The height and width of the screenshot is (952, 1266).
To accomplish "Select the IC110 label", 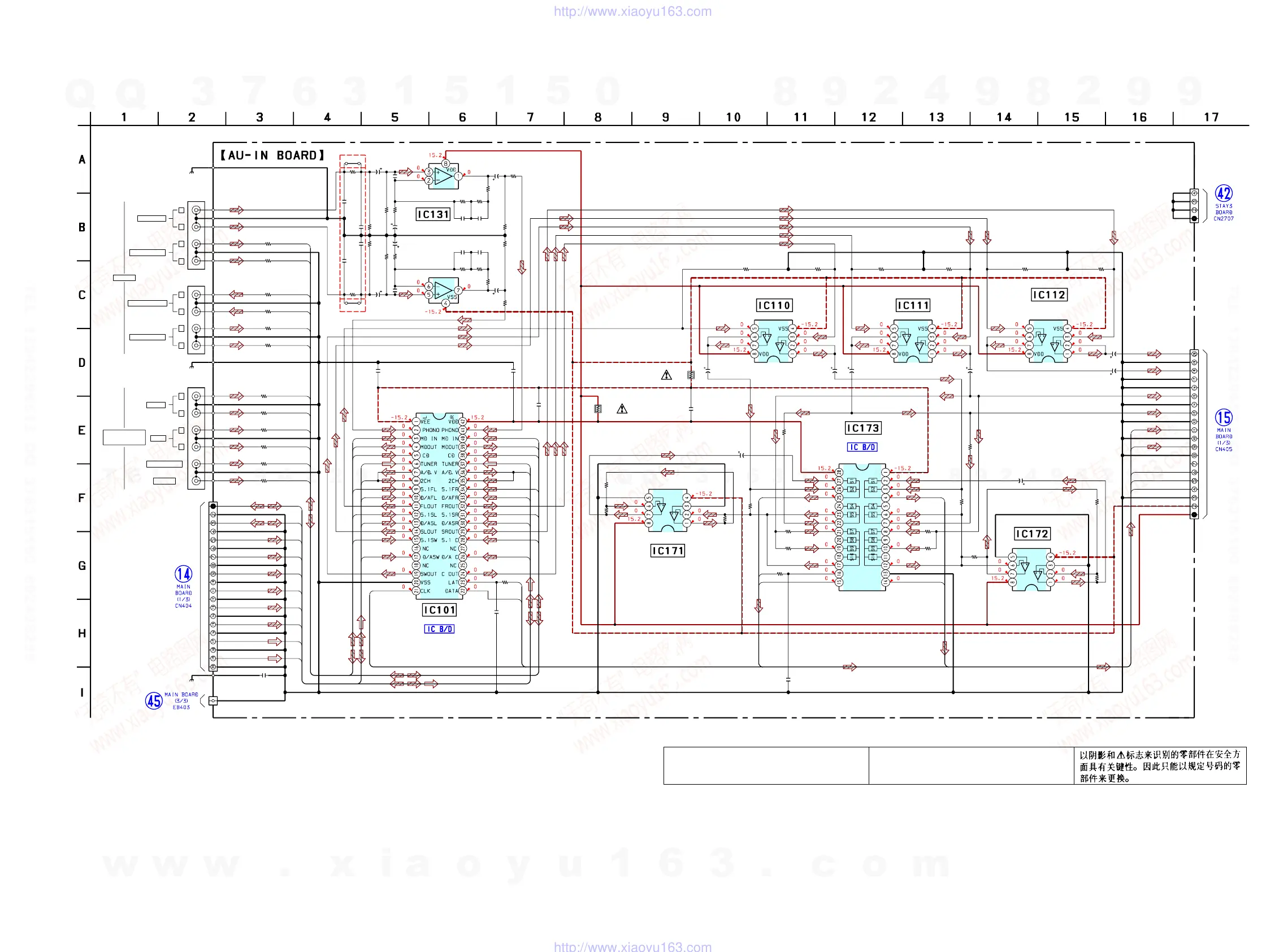I will pos(774,306).
